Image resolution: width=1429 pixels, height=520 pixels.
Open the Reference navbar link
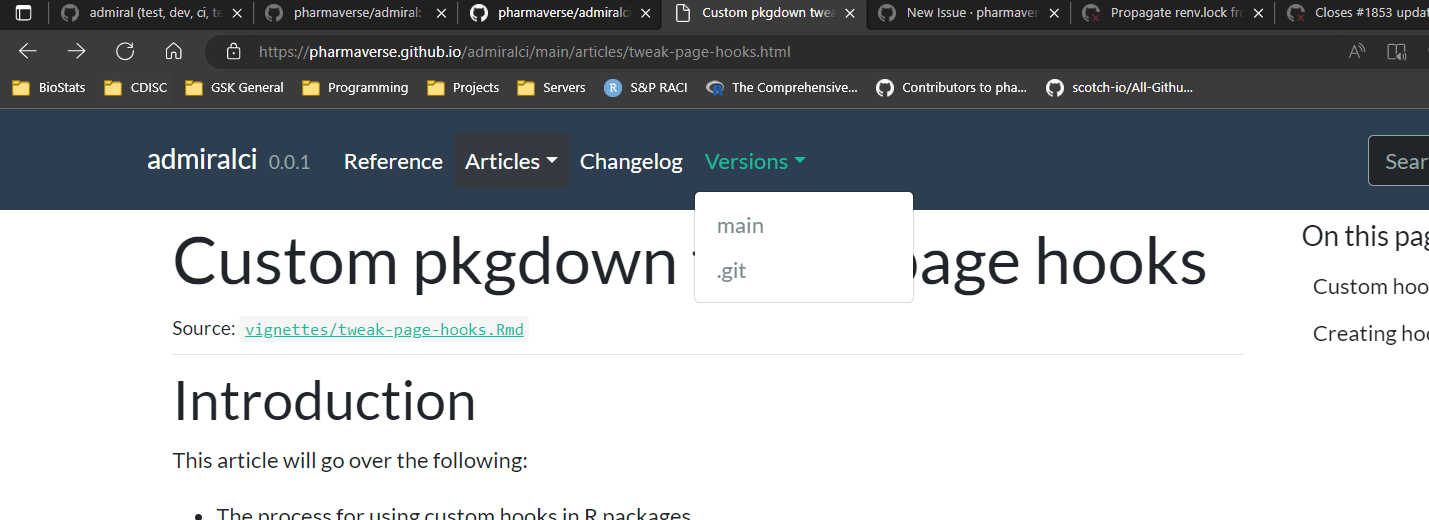393,161
